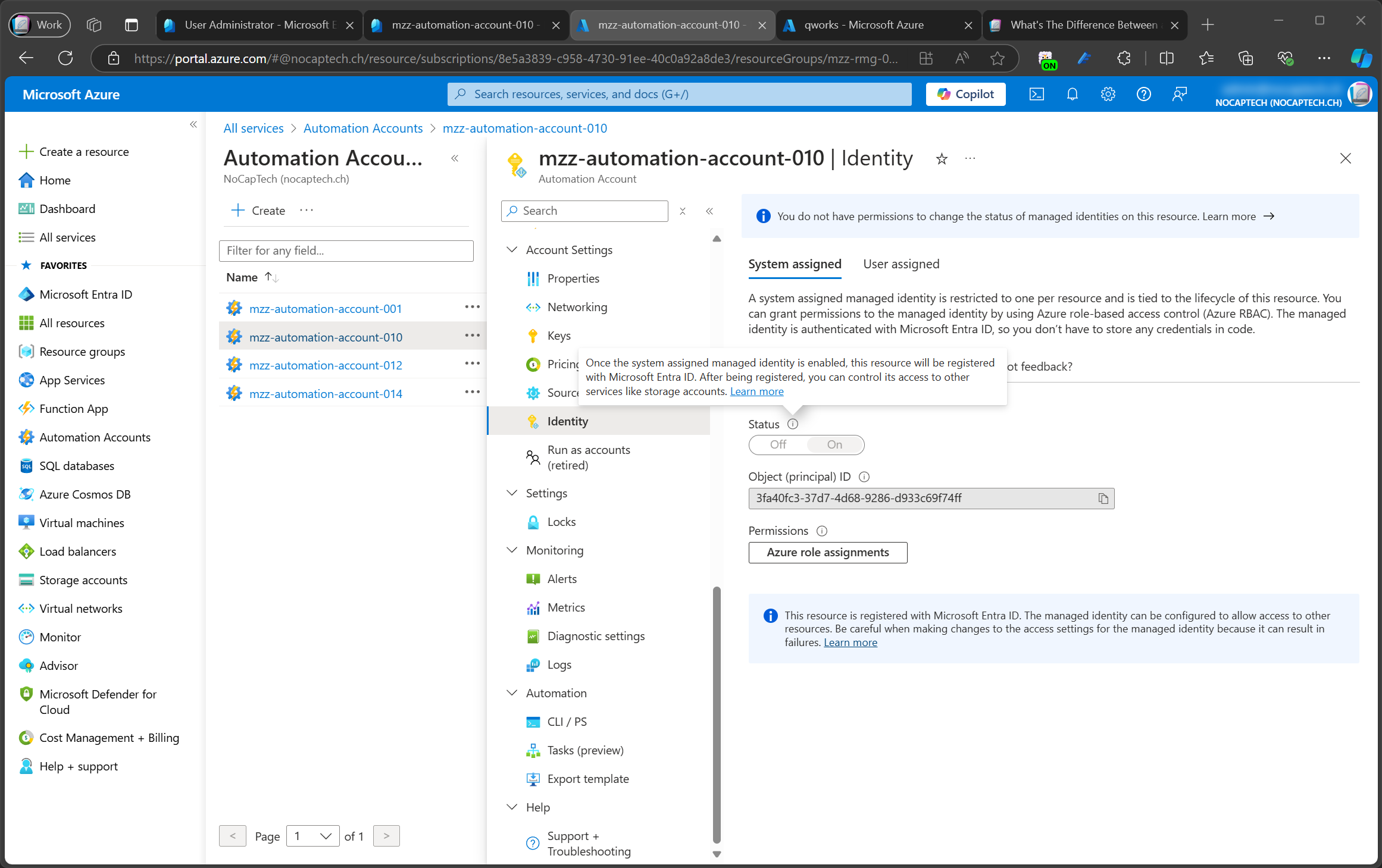Collapse the resource menu pane
Screen dimensions: 1382x868
[x=709, y=211]
